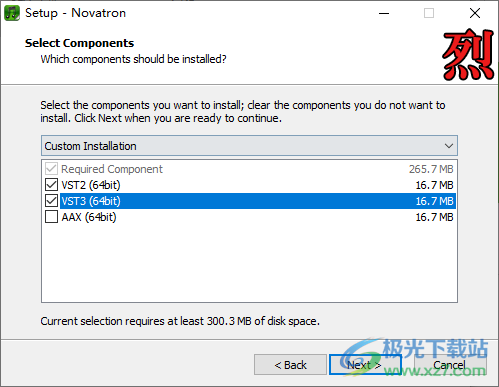
Task: Go back with the Back button
Action: click(290, 365)
